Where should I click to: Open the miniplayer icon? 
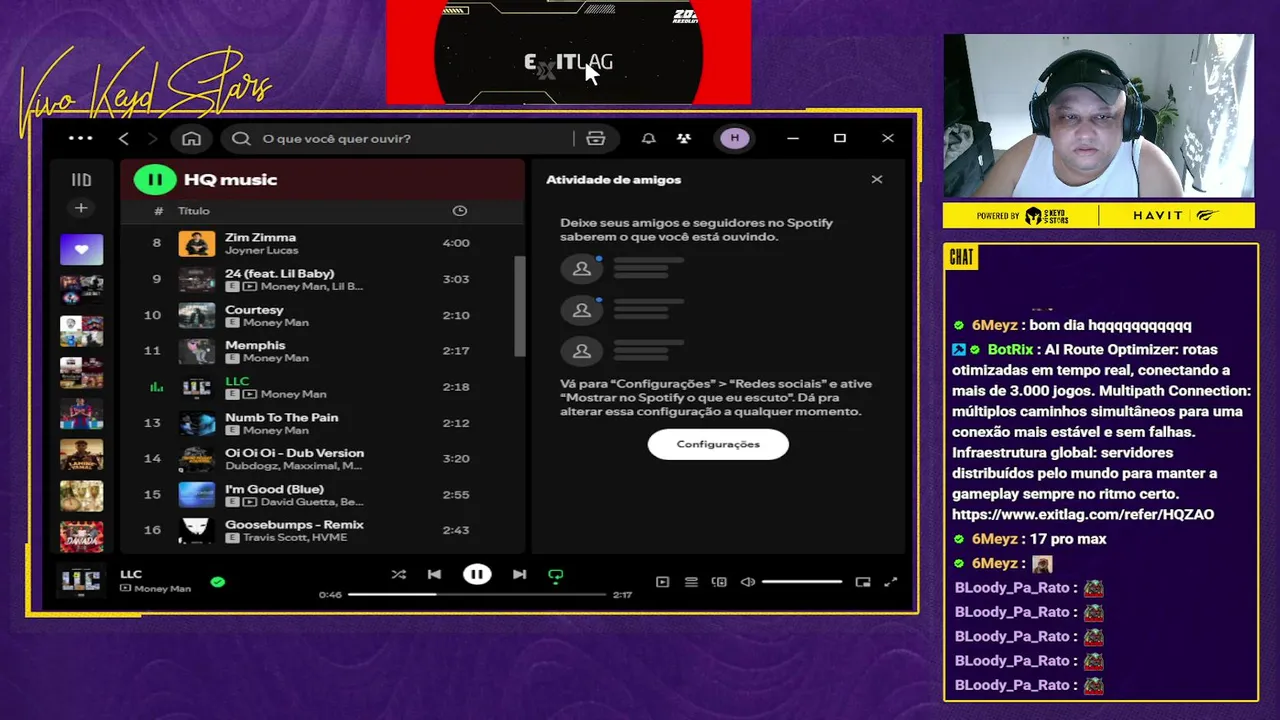pyautogui.click(x=863, y=582)
